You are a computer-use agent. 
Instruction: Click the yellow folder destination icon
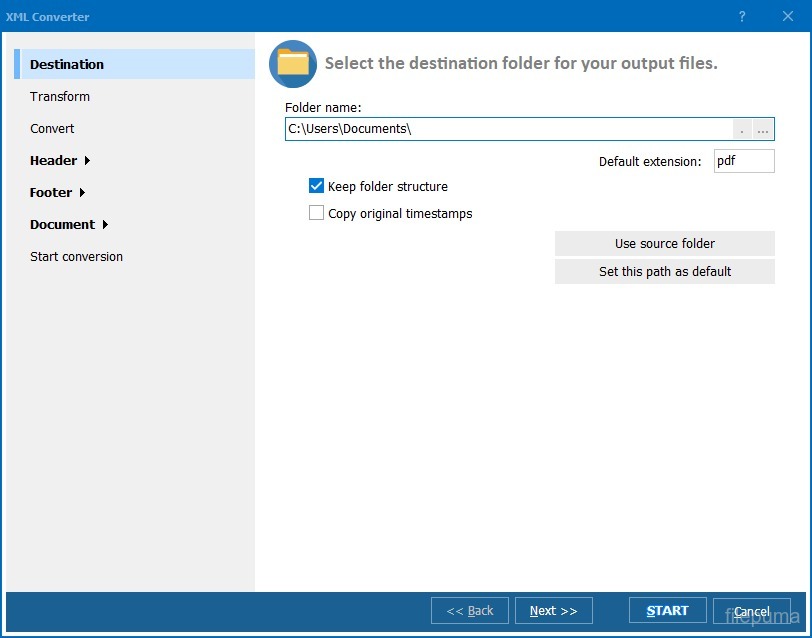(x=293, y=64)
